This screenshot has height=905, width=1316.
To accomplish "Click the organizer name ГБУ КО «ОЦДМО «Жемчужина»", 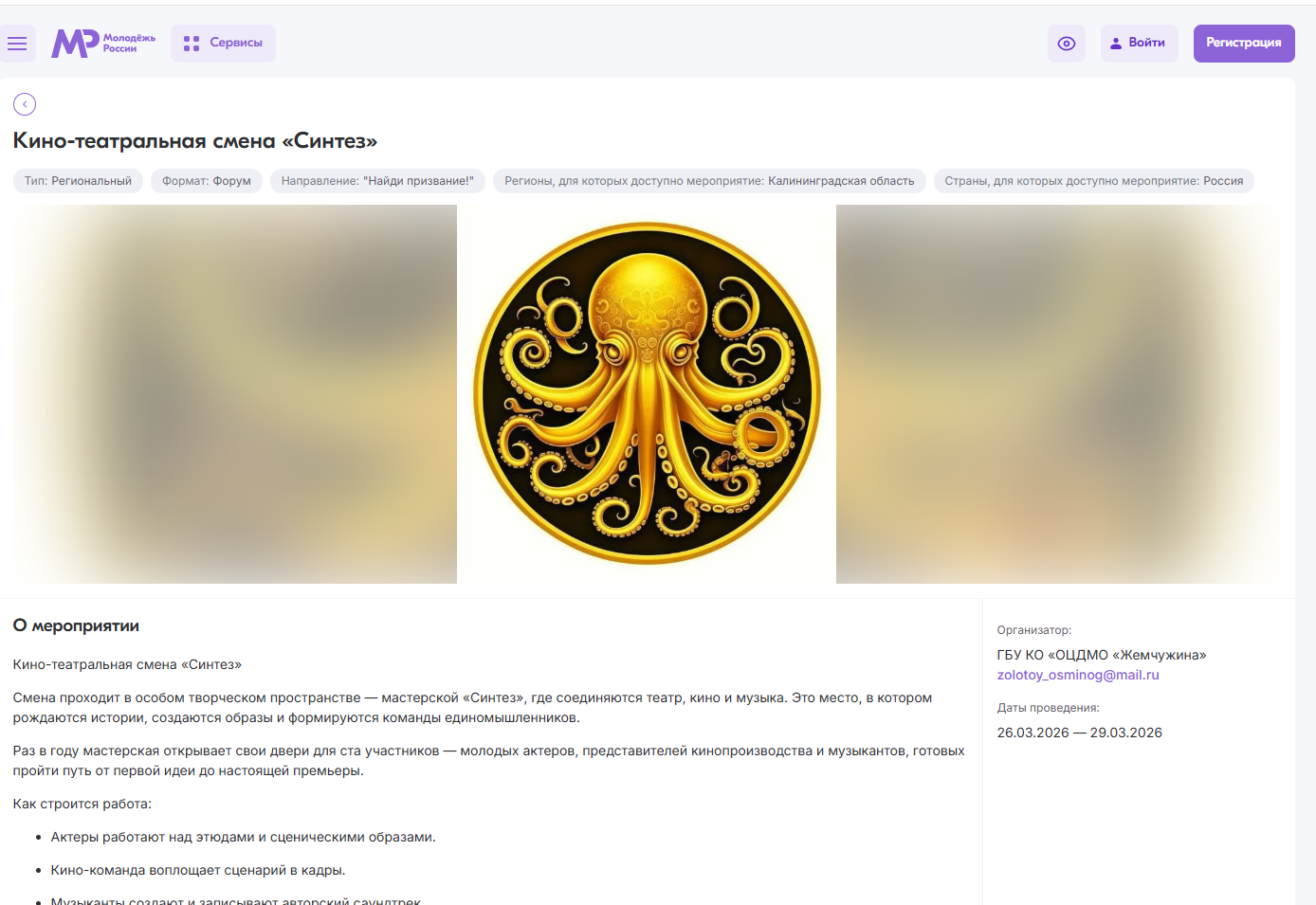I will [1101, 655].
